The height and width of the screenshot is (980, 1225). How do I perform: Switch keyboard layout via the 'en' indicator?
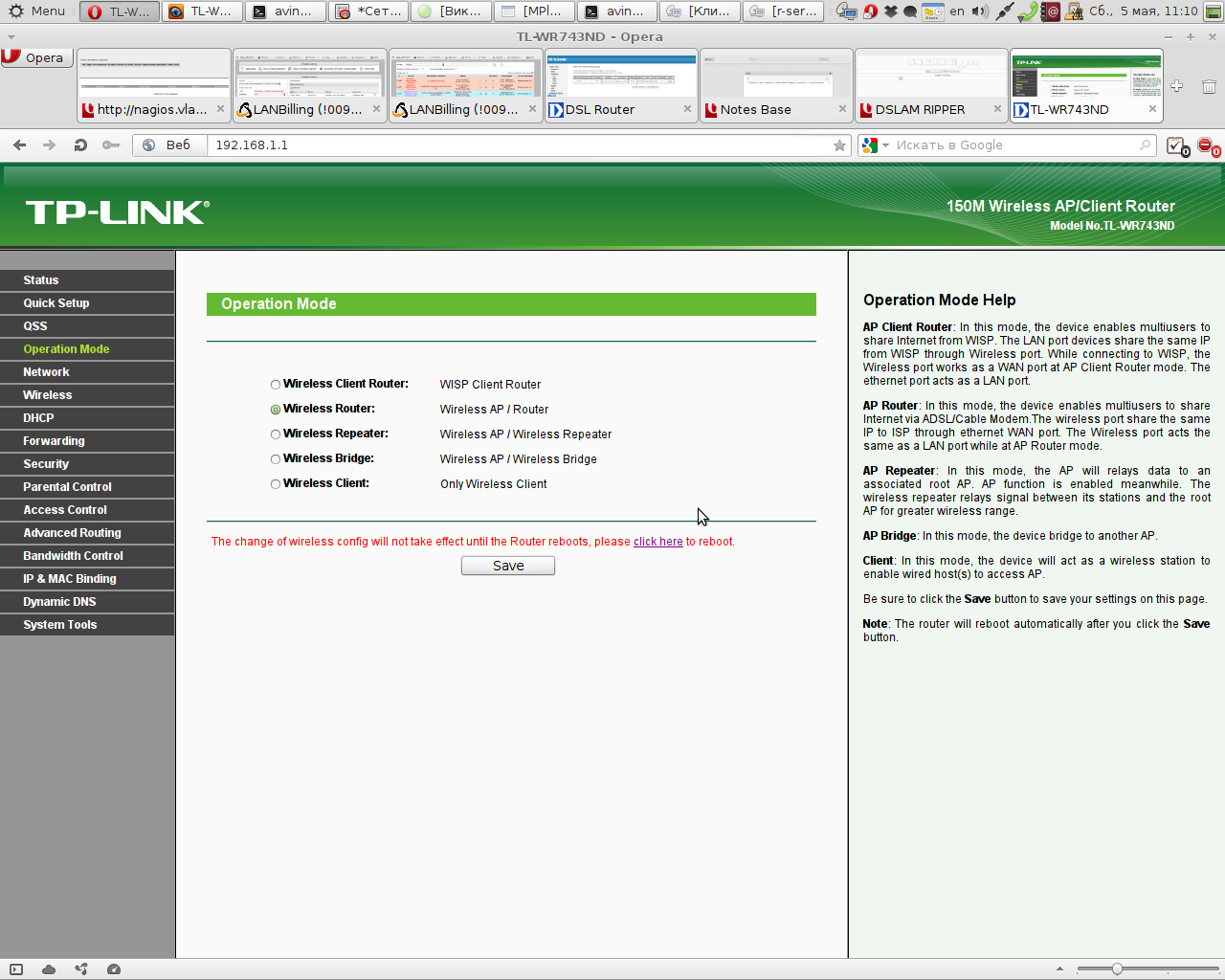957,11
